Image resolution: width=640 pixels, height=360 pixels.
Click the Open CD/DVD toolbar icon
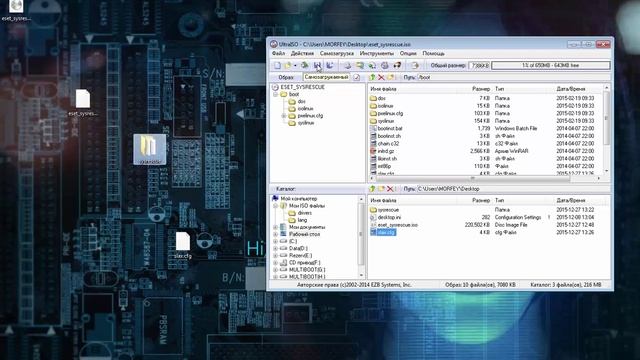[304, 65]
